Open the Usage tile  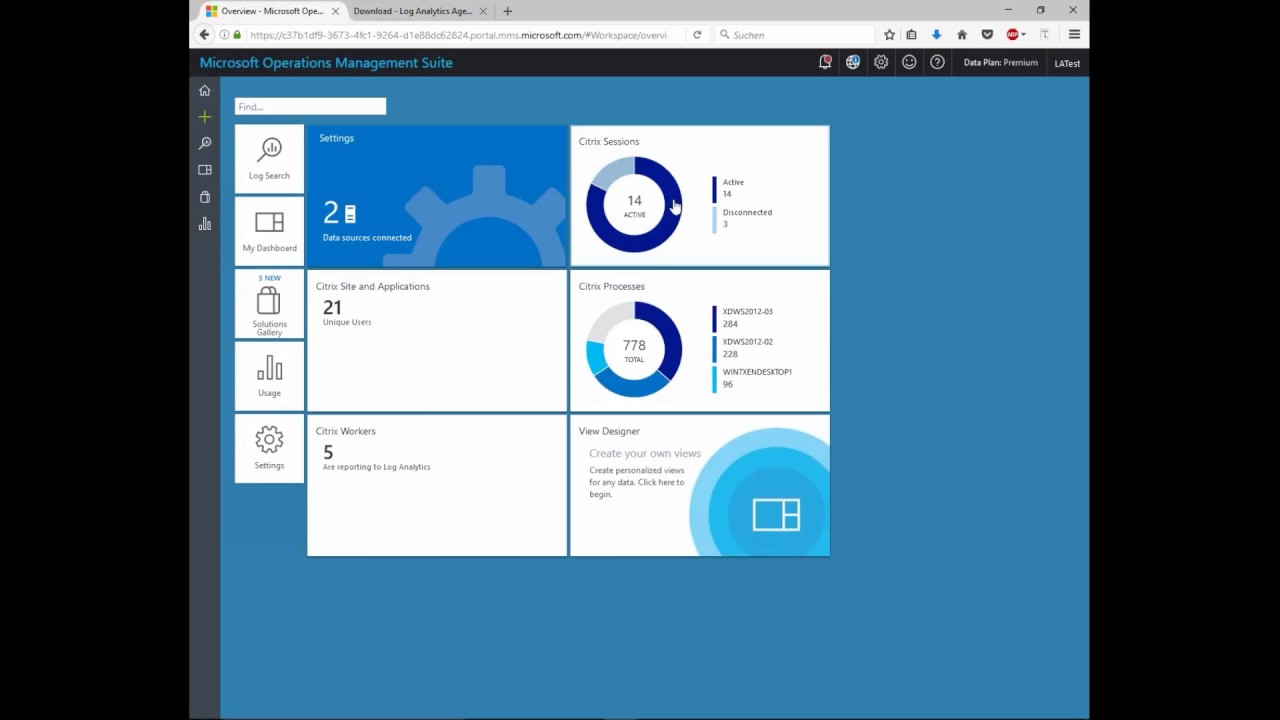269,376
